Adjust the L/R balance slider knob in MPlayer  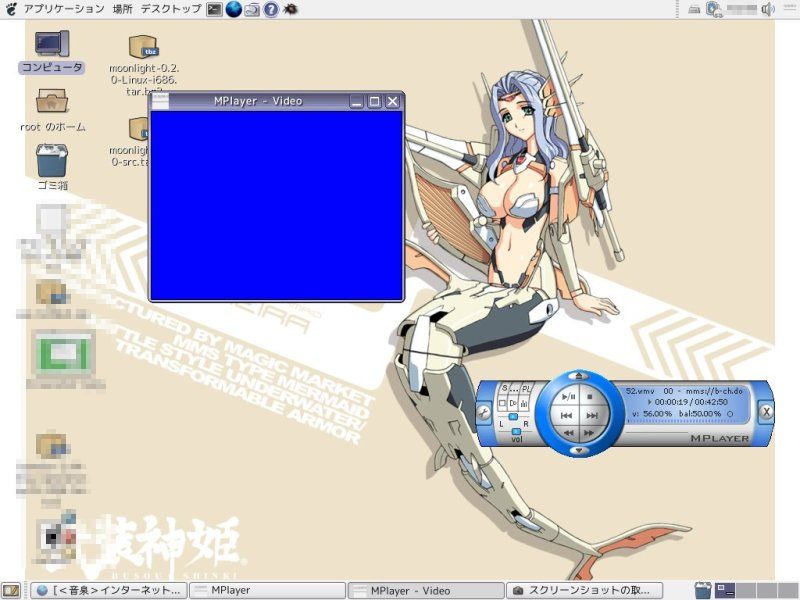513,417
